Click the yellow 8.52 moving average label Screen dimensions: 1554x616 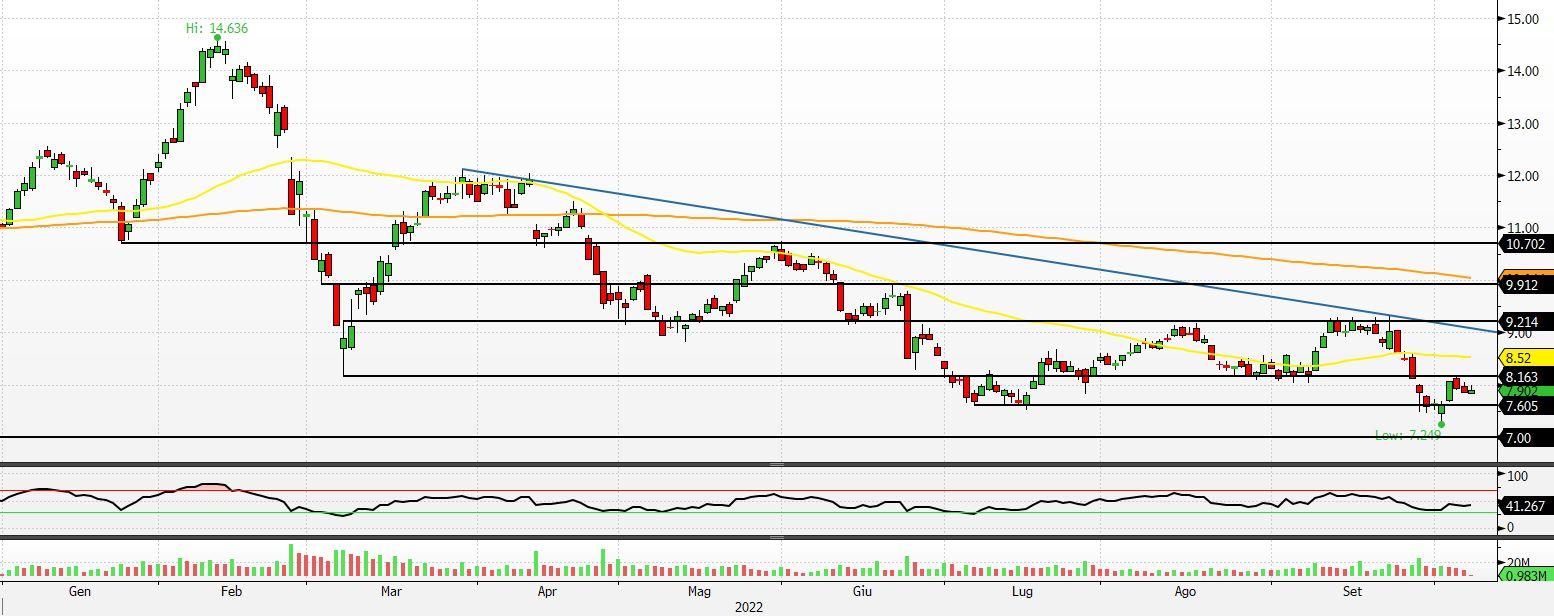pyautogui.click(x=1526, y=357)
